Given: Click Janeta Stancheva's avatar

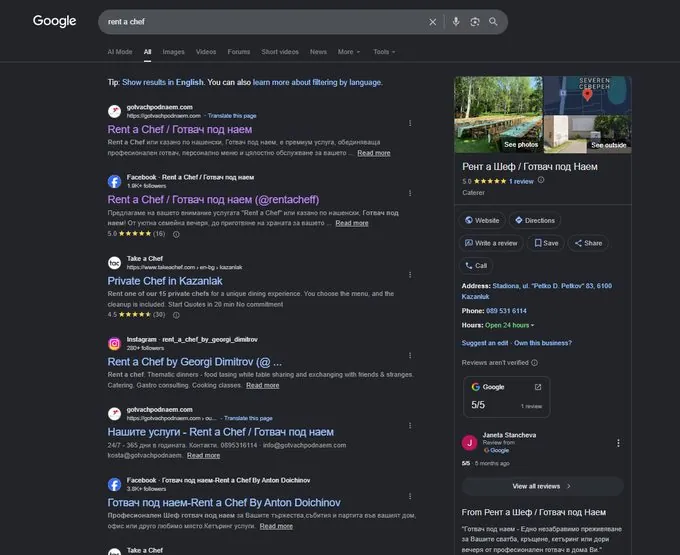Looking at the screenshot, I should (469, 443).
